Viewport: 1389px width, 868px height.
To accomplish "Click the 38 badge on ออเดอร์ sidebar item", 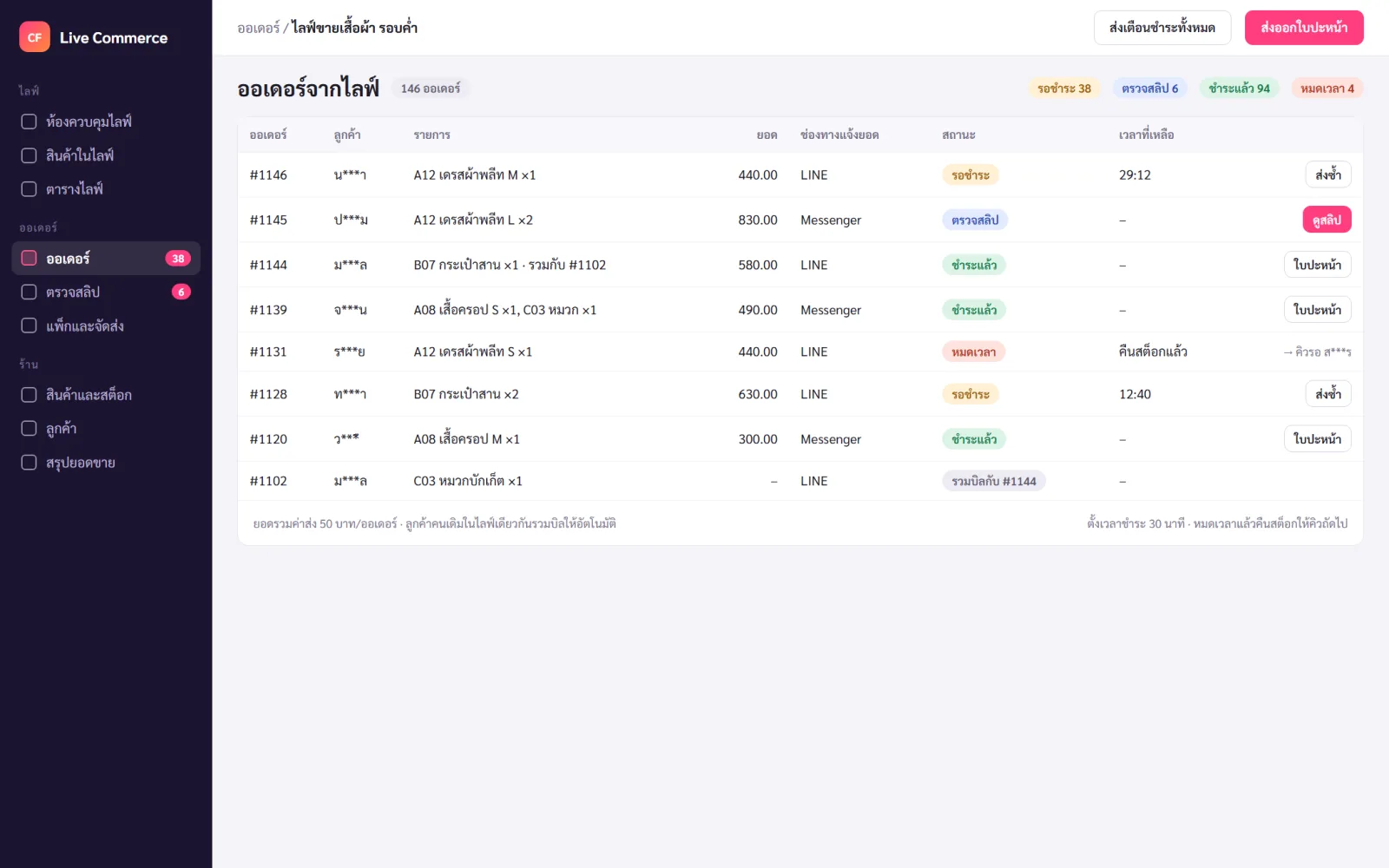I will click(178, 258).
